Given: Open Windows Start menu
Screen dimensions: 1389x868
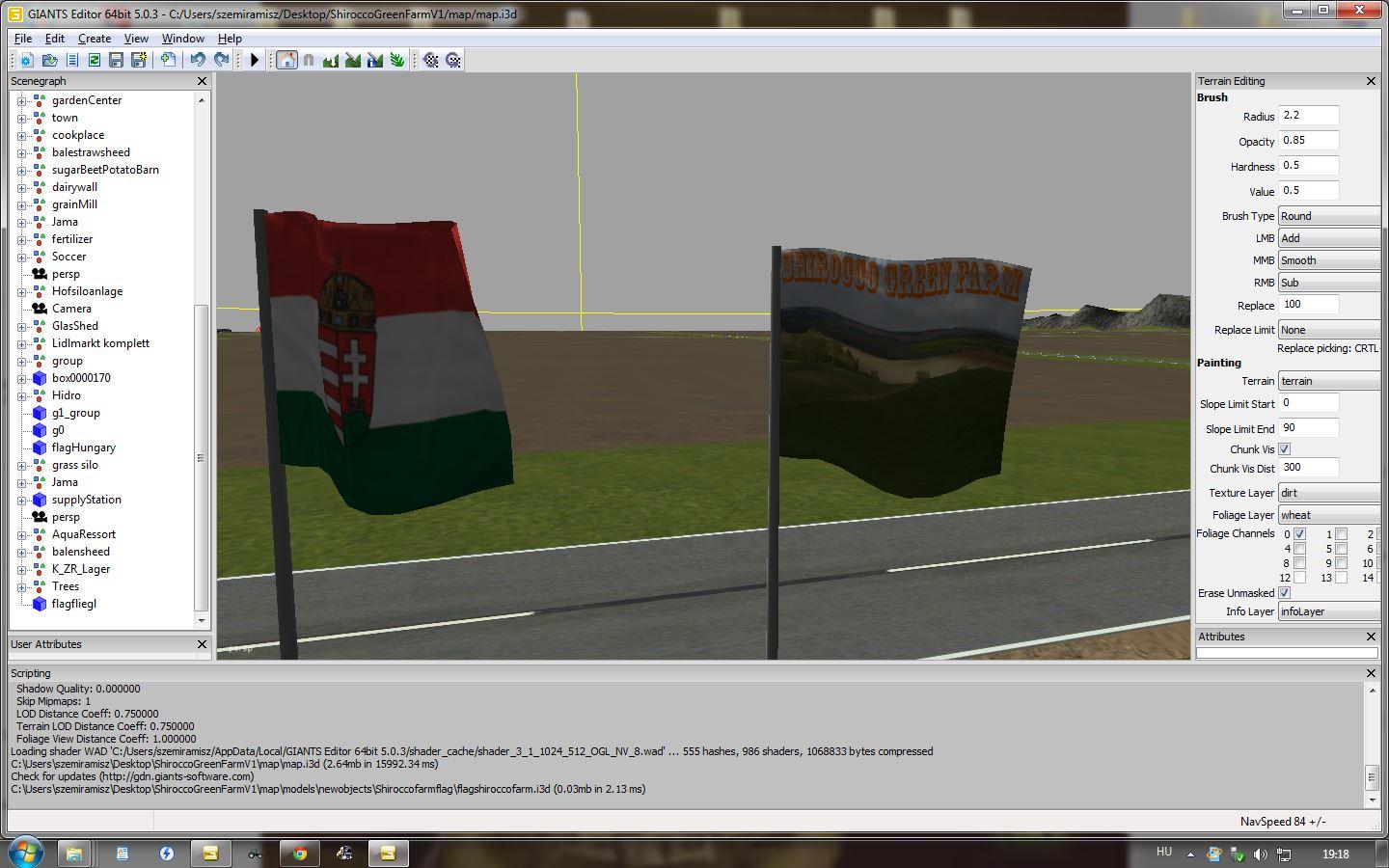Looking at the screenshot, I should point(25,853).
